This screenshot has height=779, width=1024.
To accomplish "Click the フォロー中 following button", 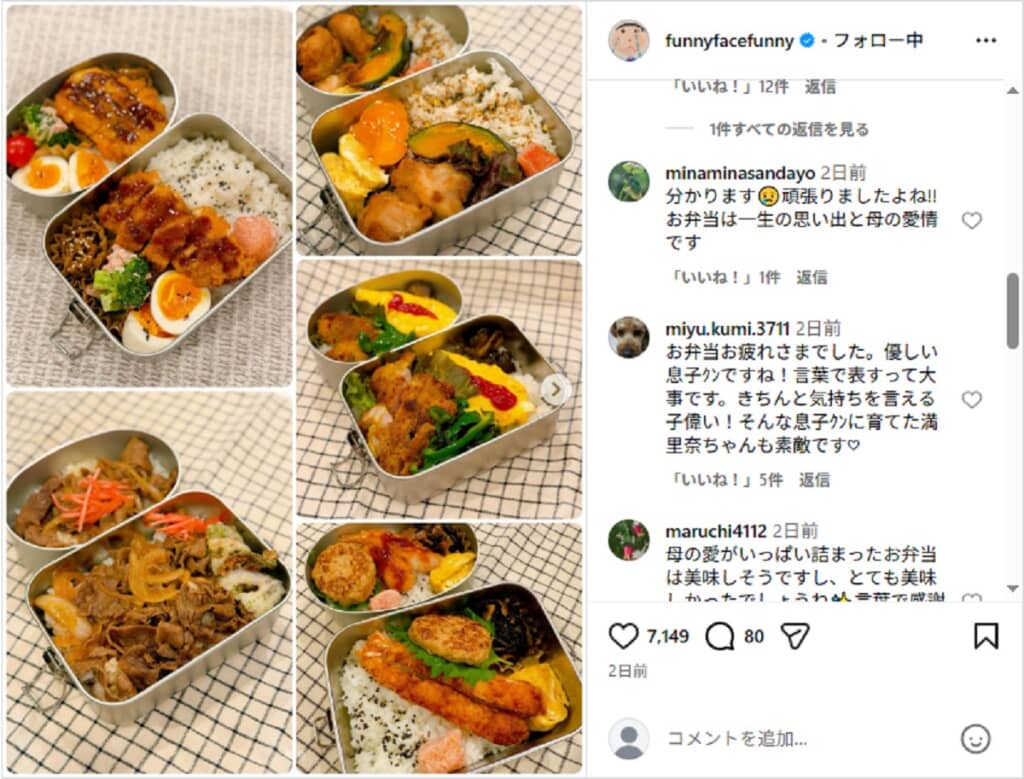I will click(x=878, y=40).
